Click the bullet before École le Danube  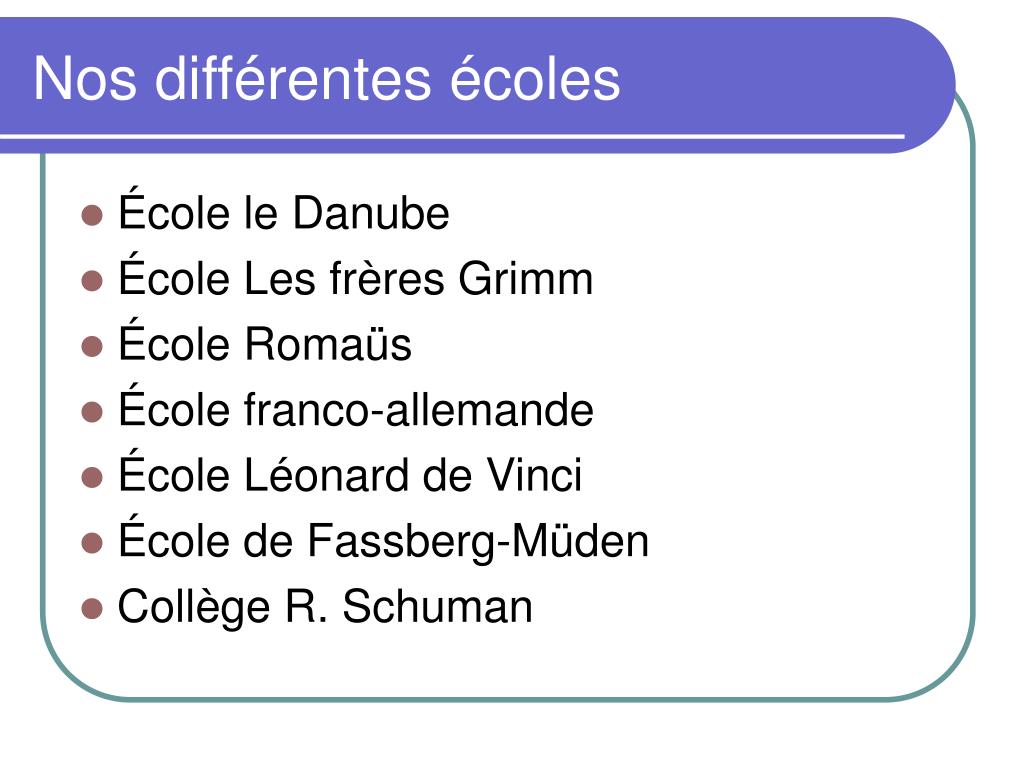click(x=92, y=216)
